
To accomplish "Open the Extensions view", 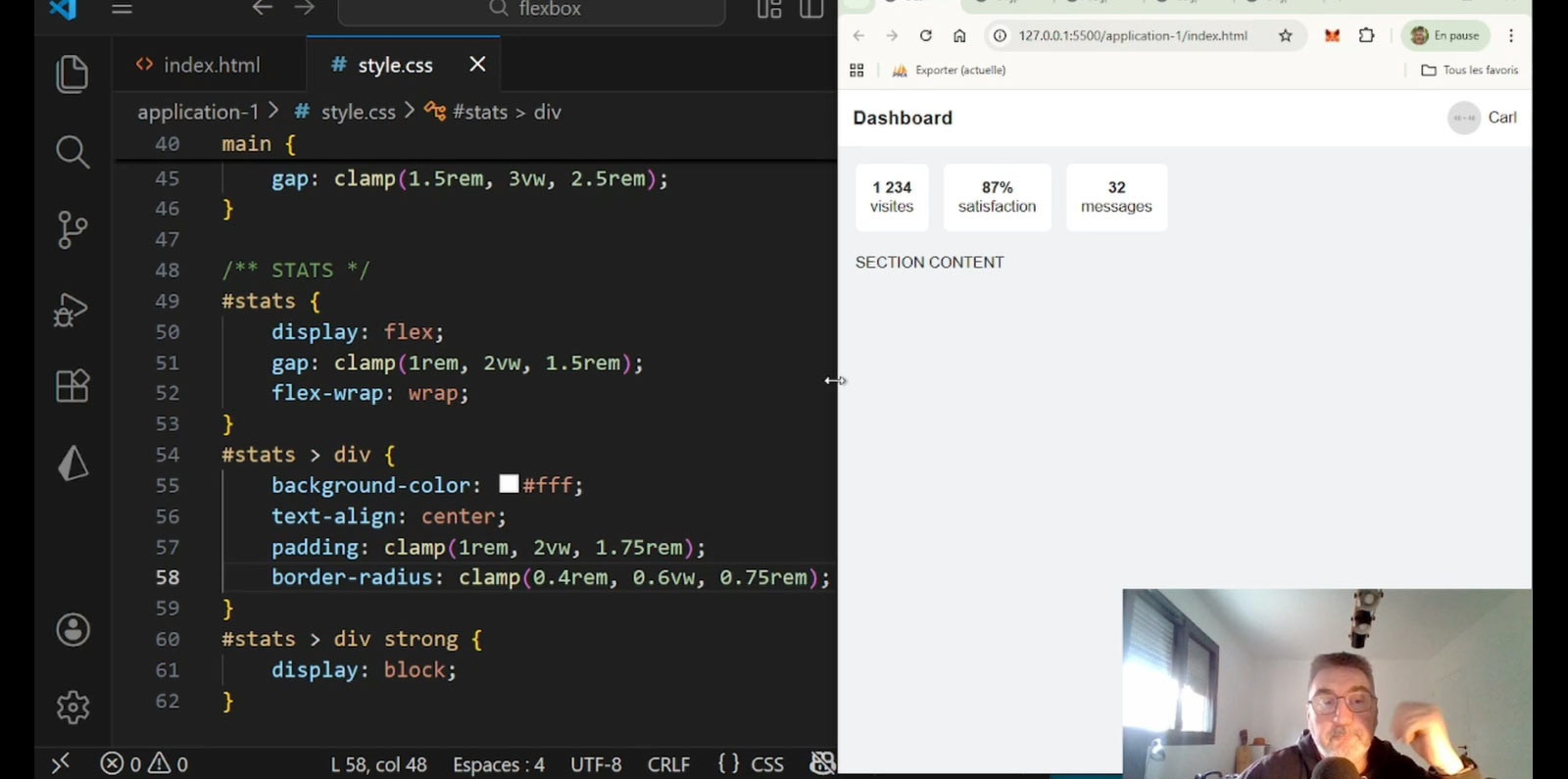I will tap(72, 386).
